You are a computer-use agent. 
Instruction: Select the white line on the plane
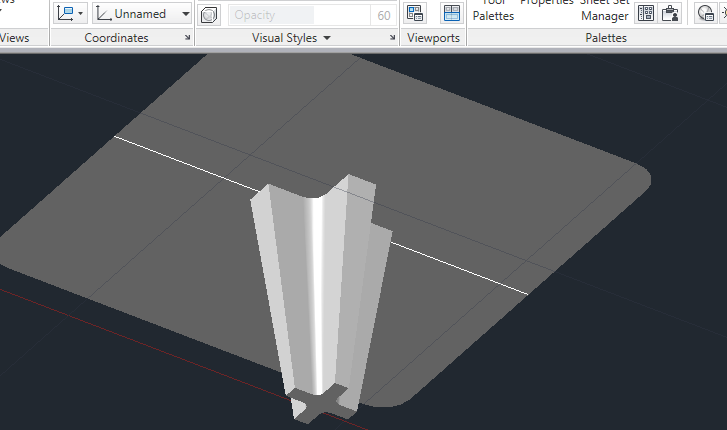tap(180, 160)
